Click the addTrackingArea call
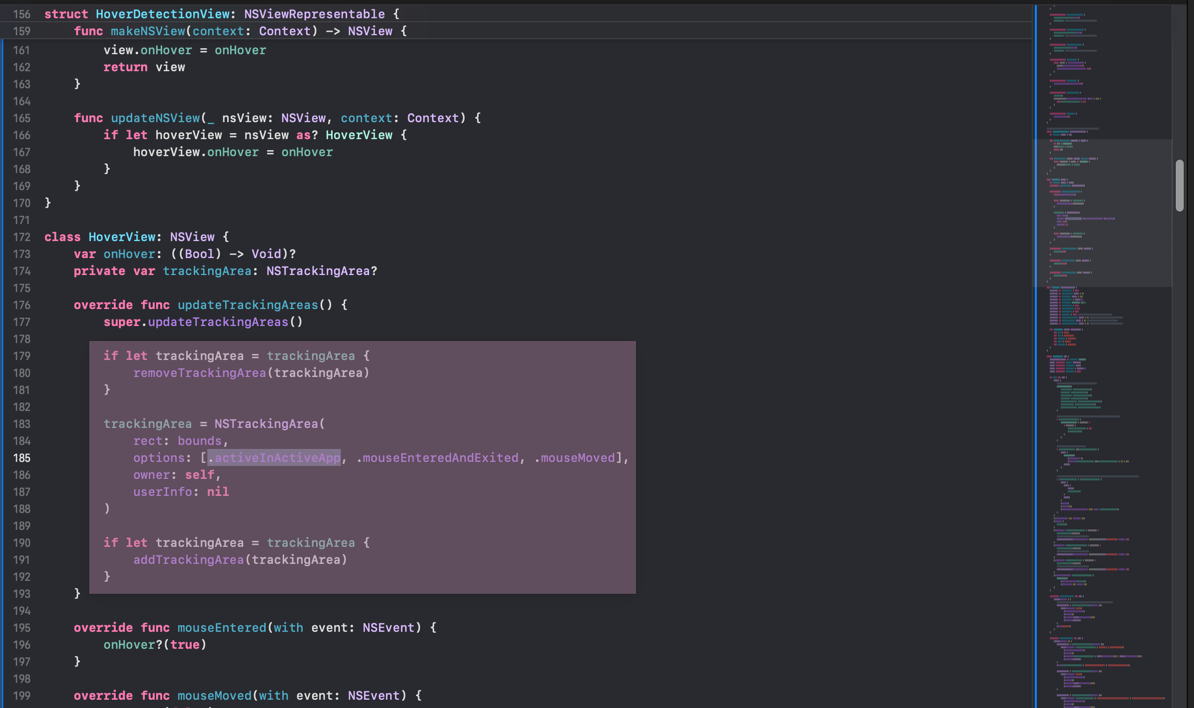Viewport: 1194px width, 708px height. pyautogui.click(x=189, y=560)
